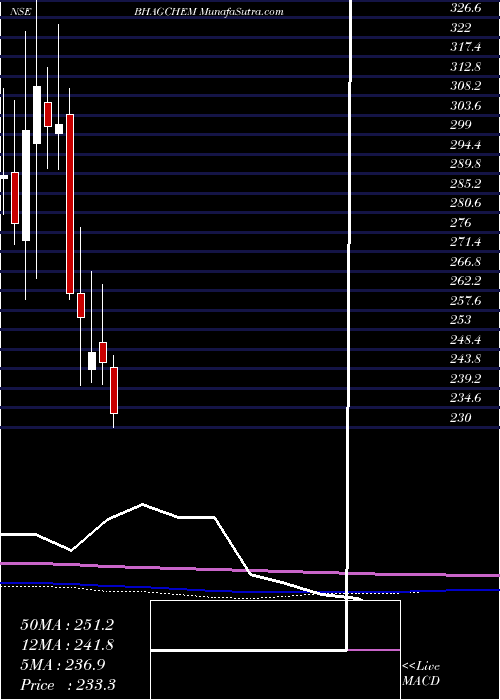
Task: Click the 50MA : 251.2 readout
Action: click(x=67, y=625)
